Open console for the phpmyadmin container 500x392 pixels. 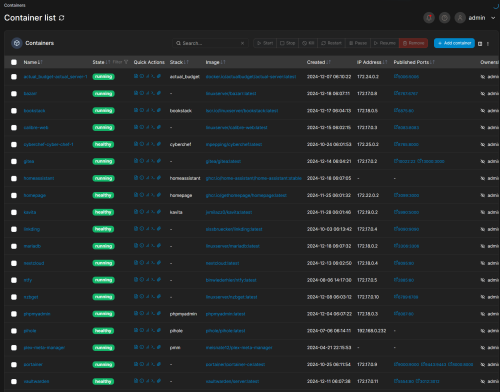153,313
